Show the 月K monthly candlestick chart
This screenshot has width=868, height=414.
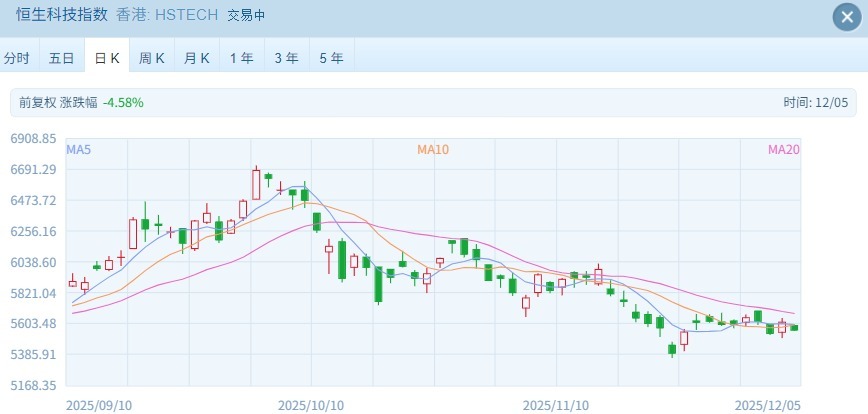[197, 58]
